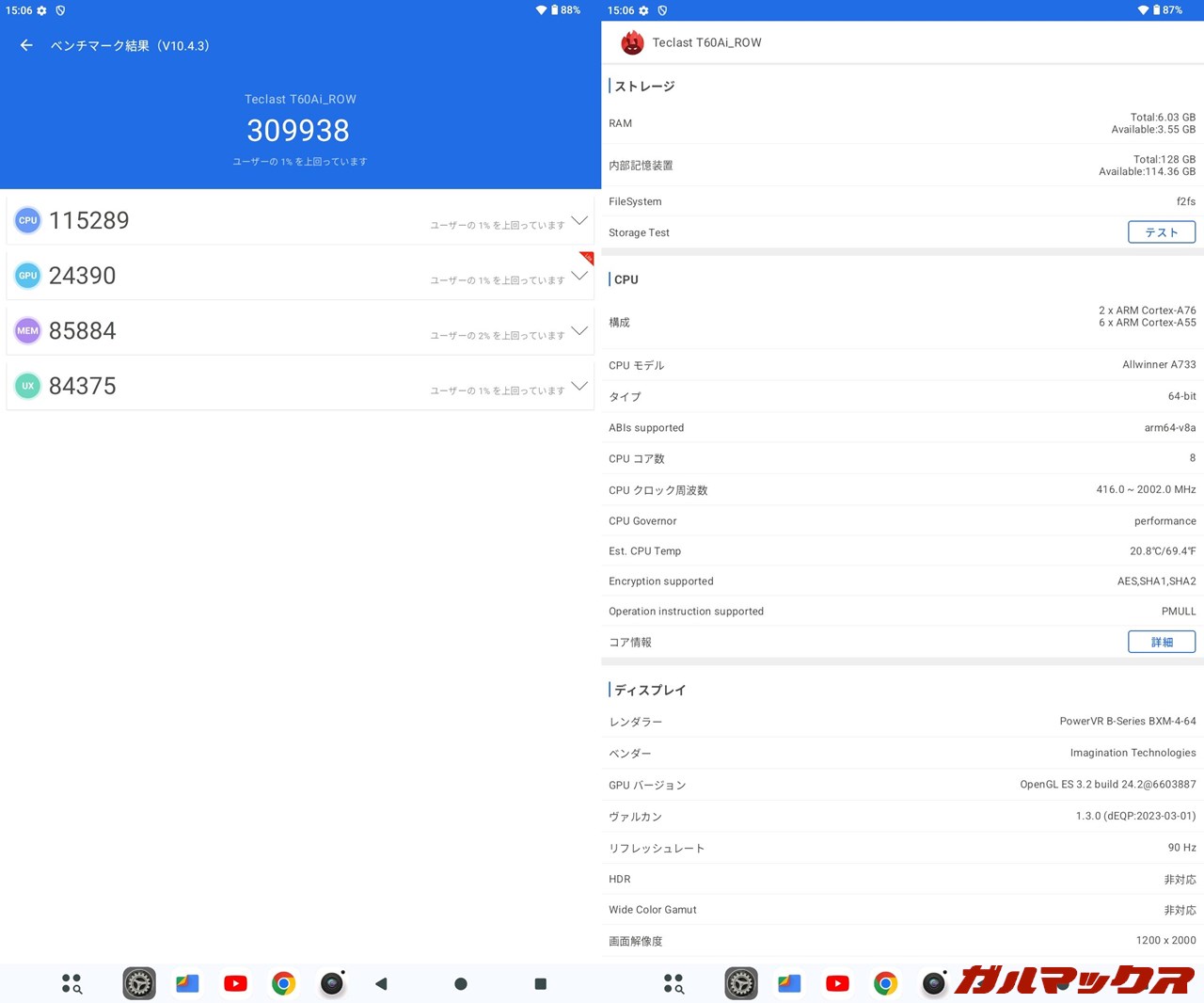Image resolution: width=1204 pixels, height=1003 pixels.
Task: Open YouTube from the taskbar
Action: [x=235, y=983]
